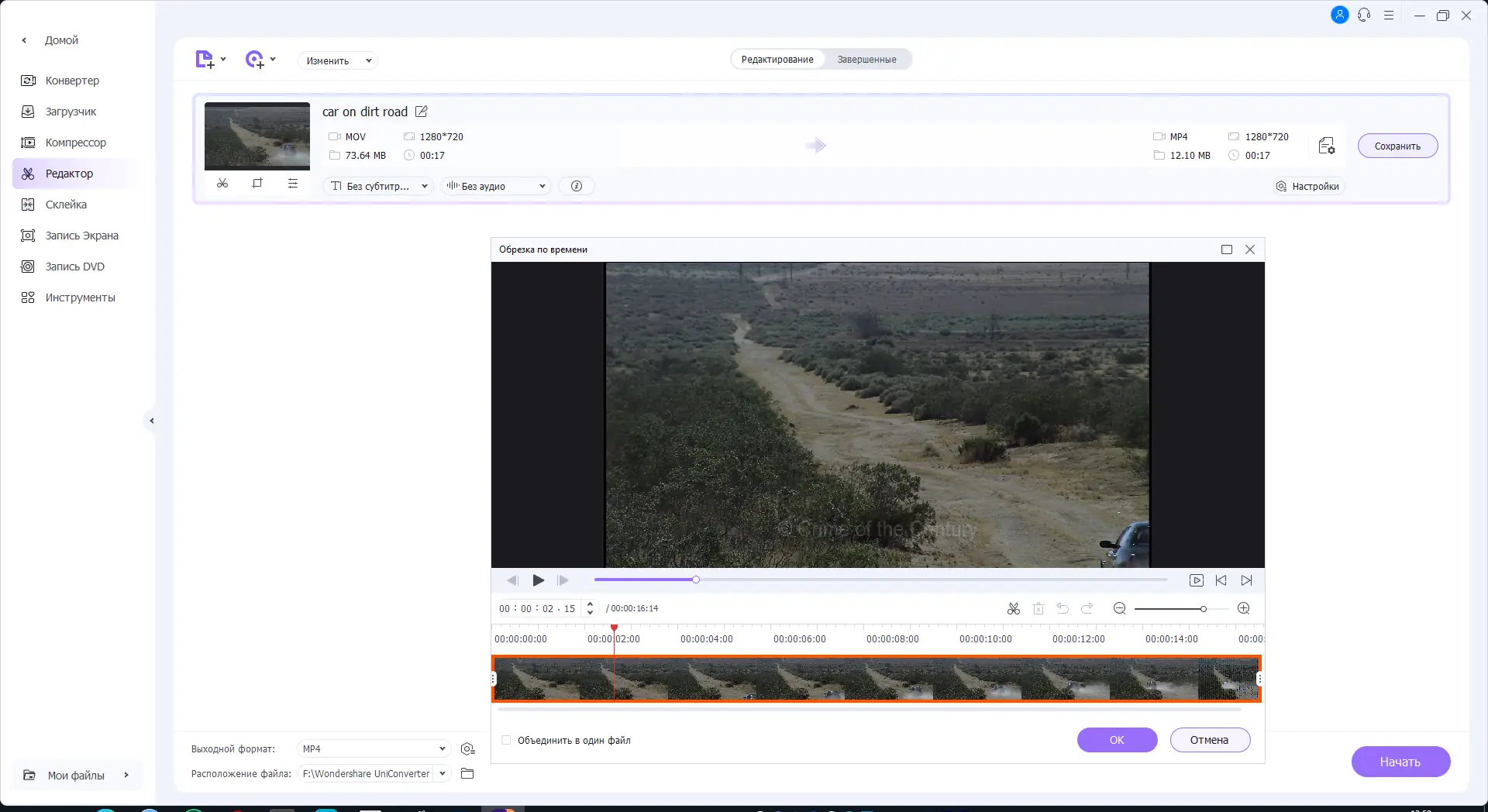The height and width of the screenshot is (812, 1488).
Task: Increase the timecode with the up stepper arrow
Action: [x=590, y=604]
